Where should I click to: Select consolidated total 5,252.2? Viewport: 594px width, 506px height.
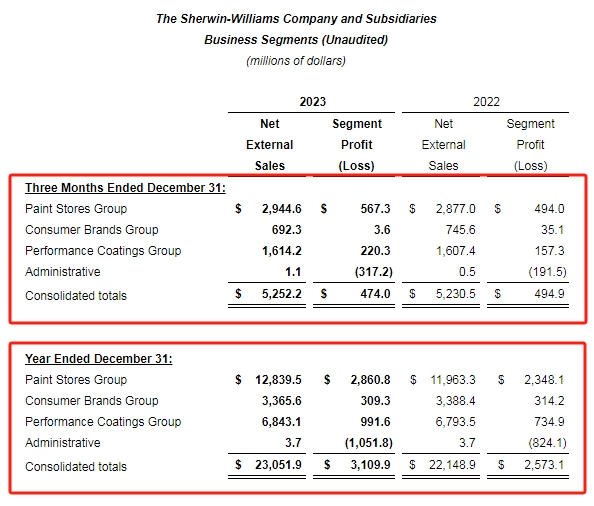[281, 294]
